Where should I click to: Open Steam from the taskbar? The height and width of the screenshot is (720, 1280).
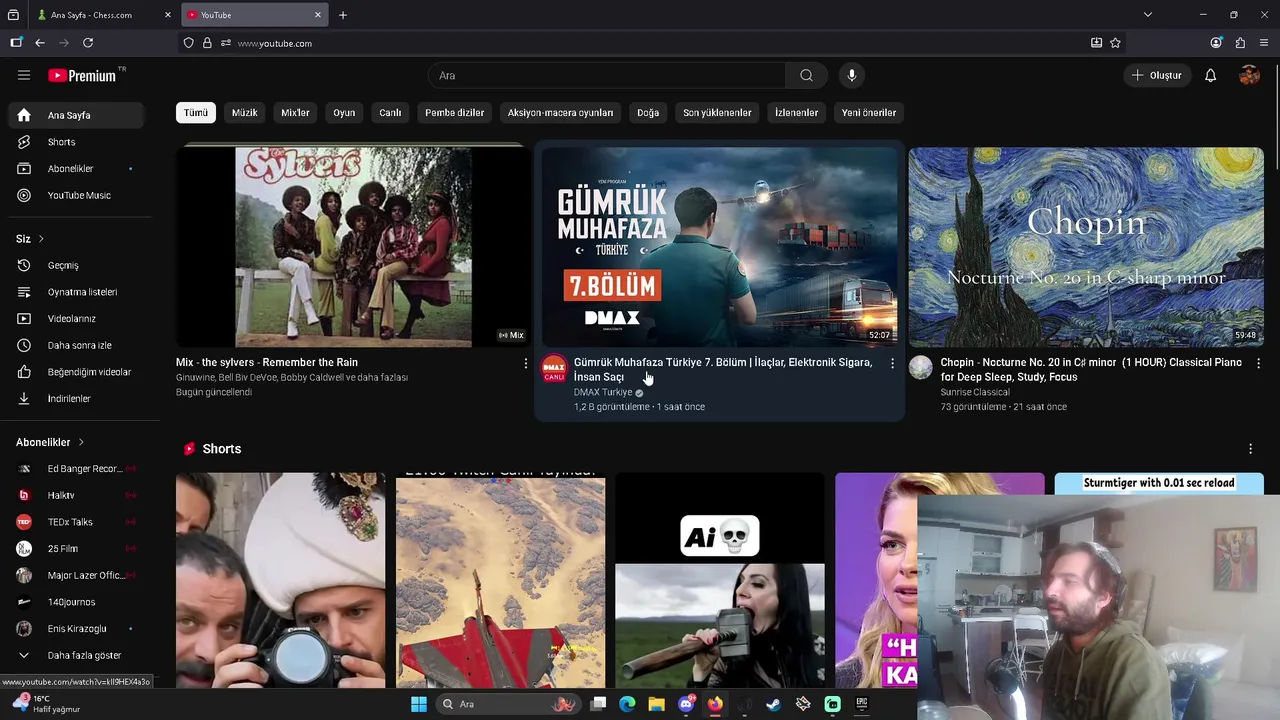coord(773,704)
